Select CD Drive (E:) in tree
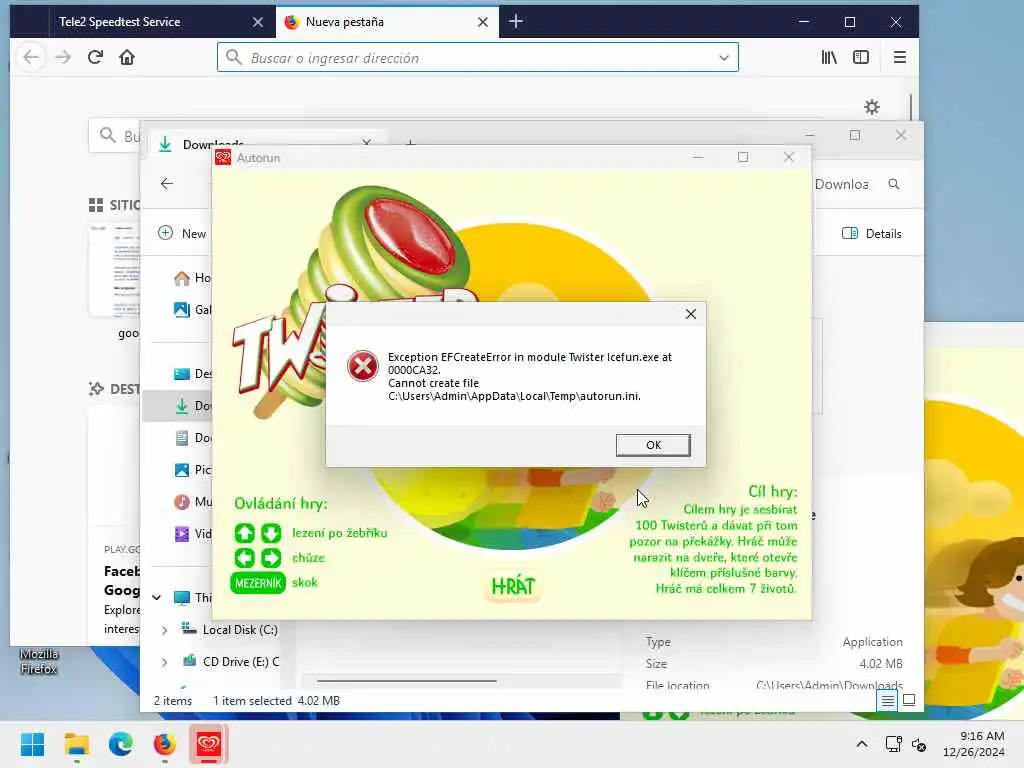The image size is (1024, 768). coord(231,662)
